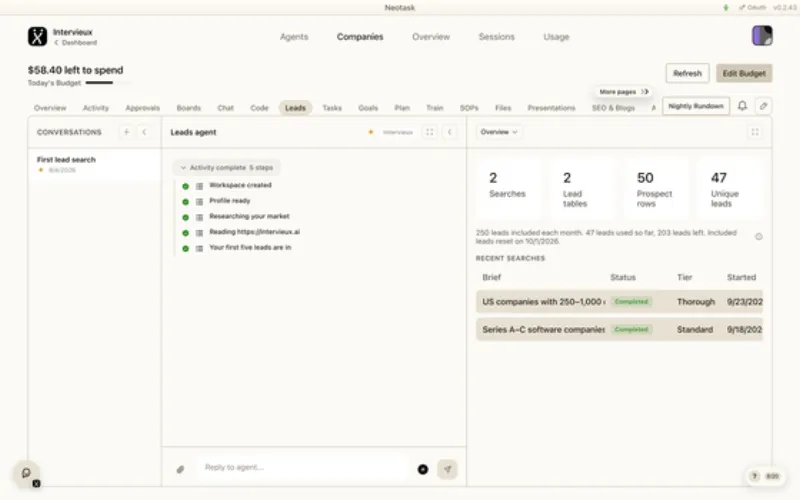The image size is (800, 500).
Task: Open the Agents top navigation item
Action: click(294, 37)
